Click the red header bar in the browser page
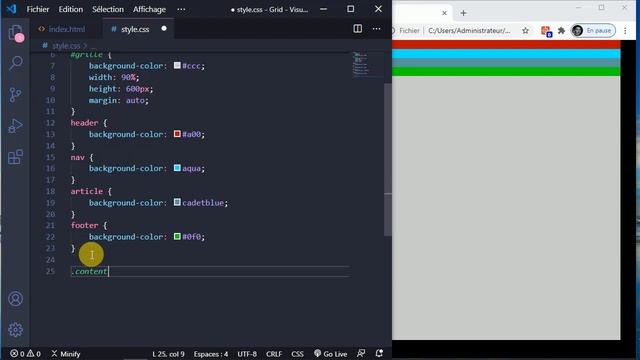 (506, 45)
